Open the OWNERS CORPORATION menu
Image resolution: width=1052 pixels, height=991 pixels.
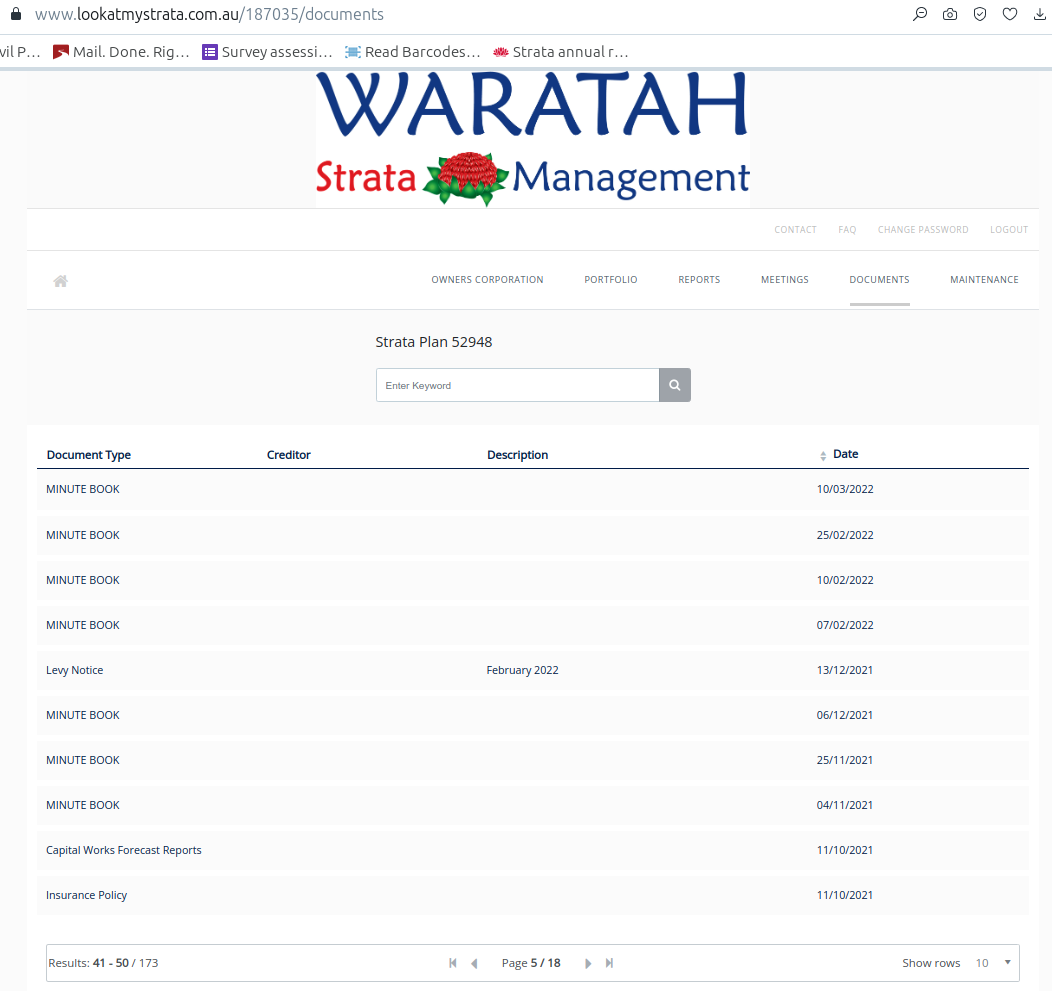pyautogui.click(x=487, y=280)
